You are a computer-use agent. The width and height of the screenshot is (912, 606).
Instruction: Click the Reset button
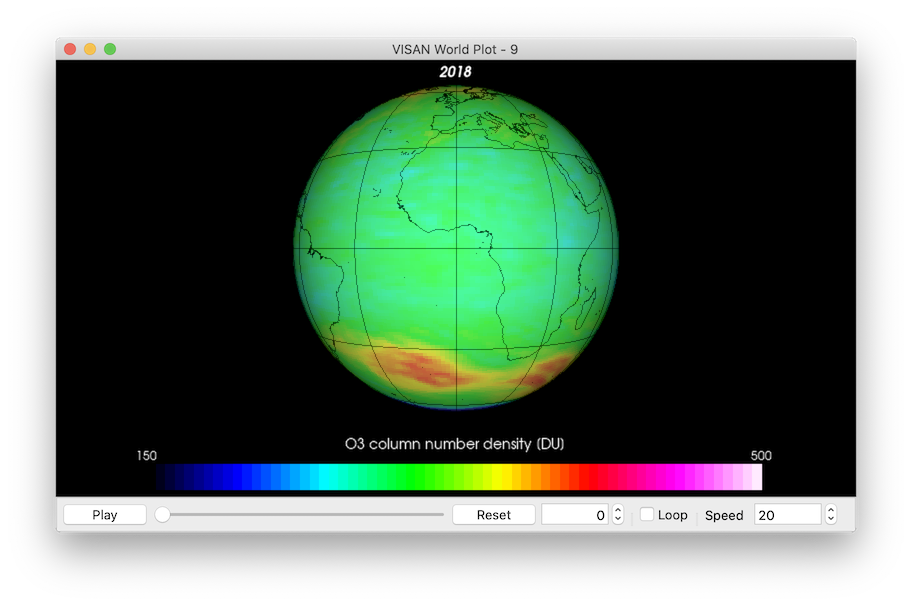tap(493, 515)
